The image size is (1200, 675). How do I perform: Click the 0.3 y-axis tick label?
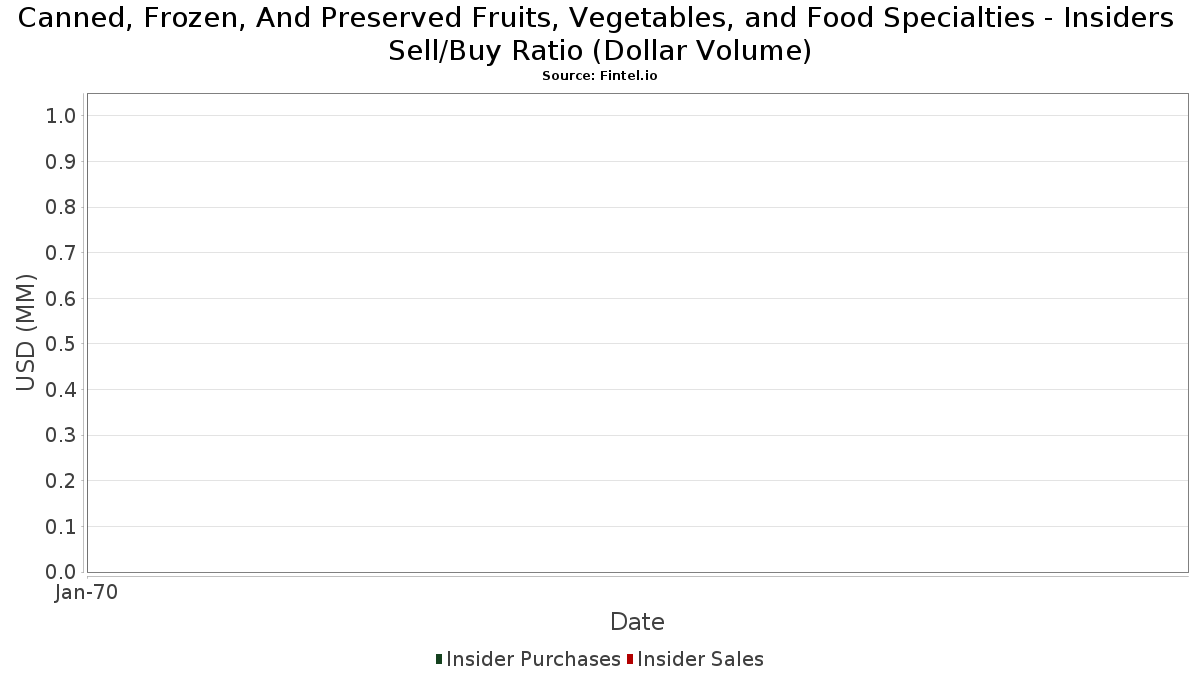coord(61,436)
